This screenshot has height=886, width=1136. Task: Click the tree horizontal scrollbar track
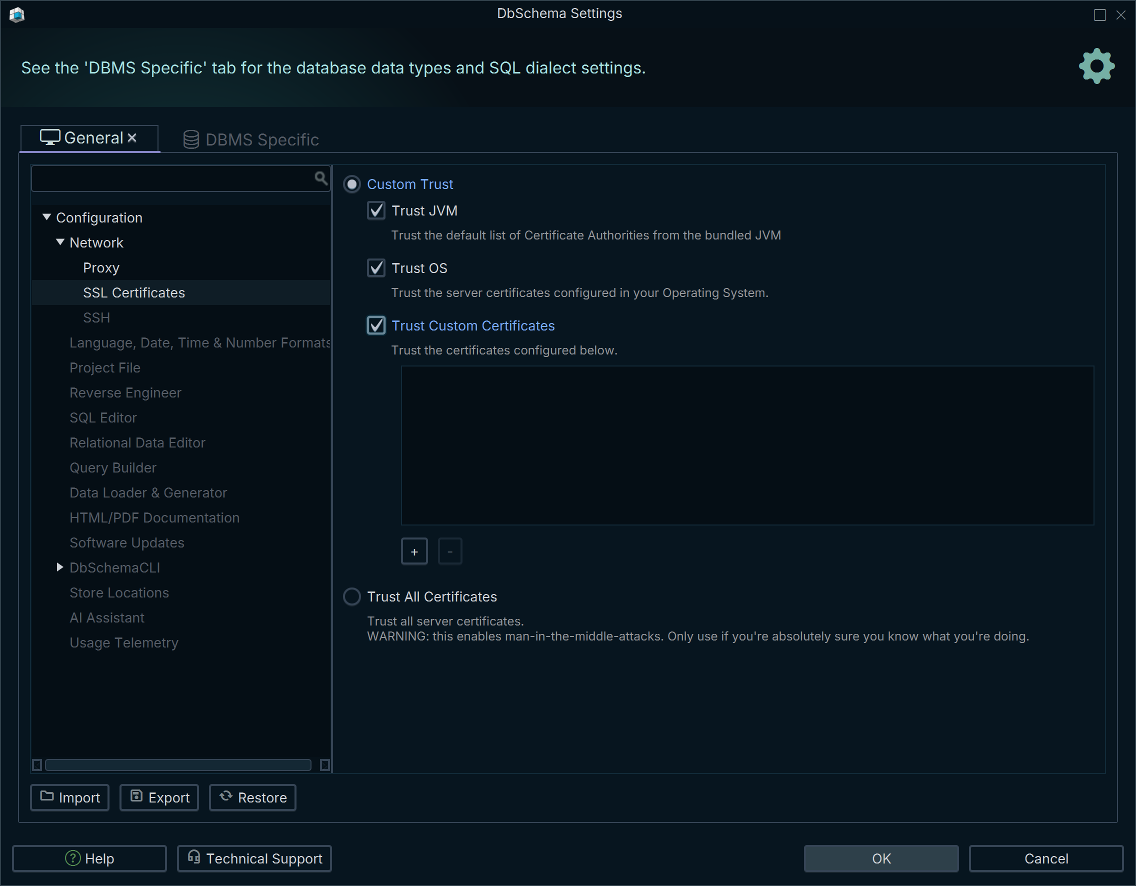178,765
